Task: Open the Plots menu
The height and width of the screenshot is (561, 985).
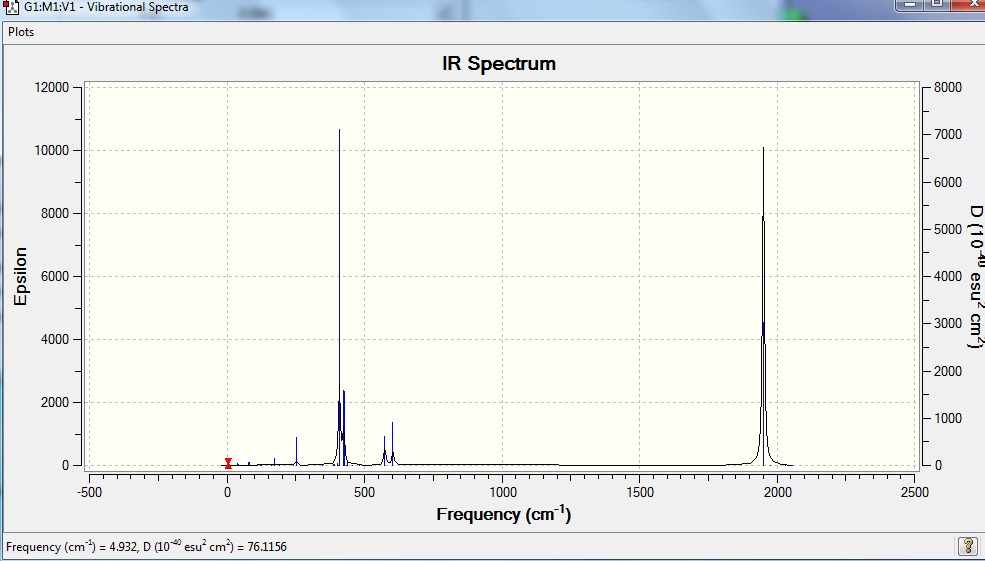Action: point(21,32)
